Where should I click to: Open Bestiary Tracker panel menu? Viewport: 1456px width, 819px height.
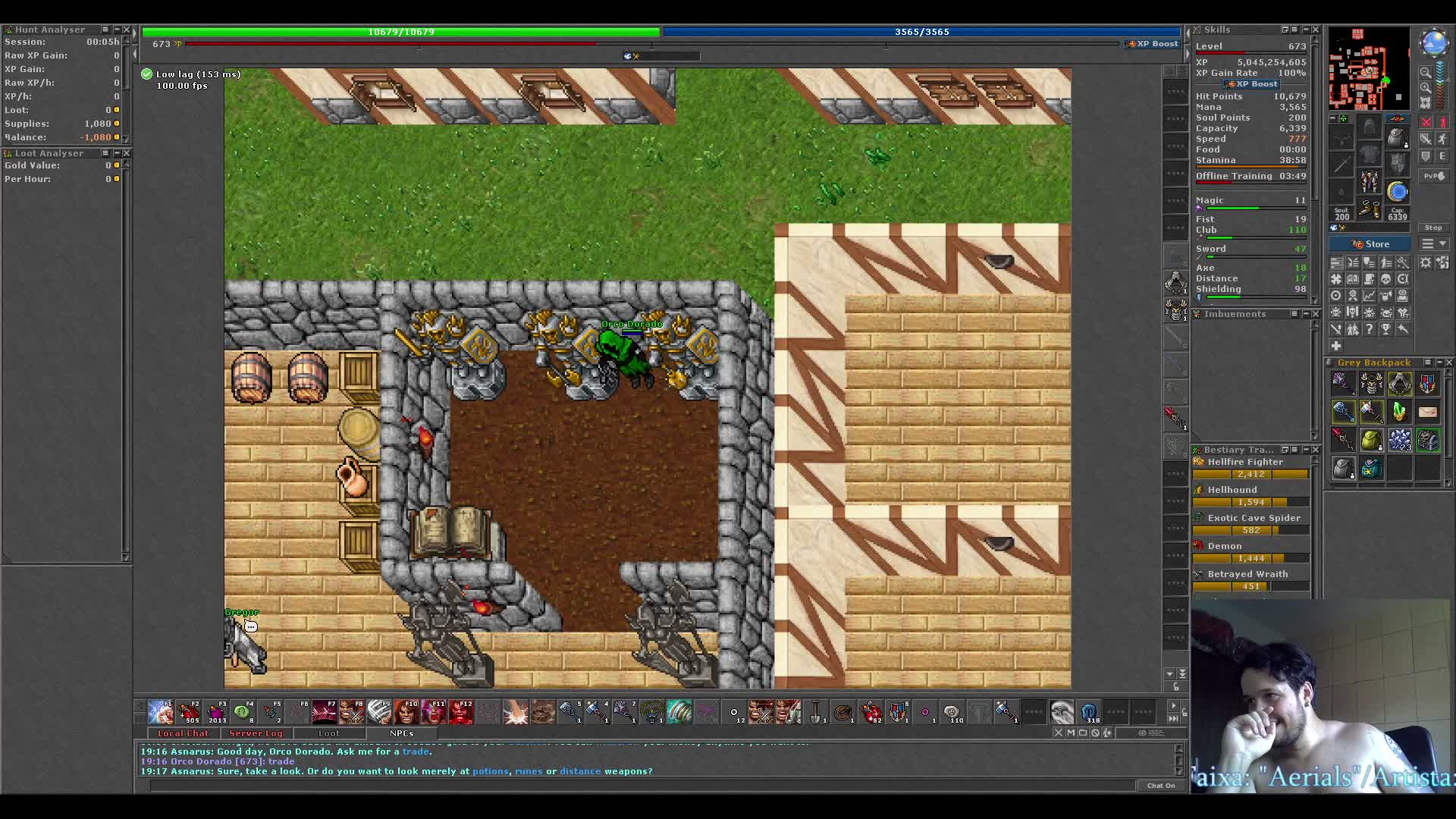pyautogui.click(x=1294, y=449)
